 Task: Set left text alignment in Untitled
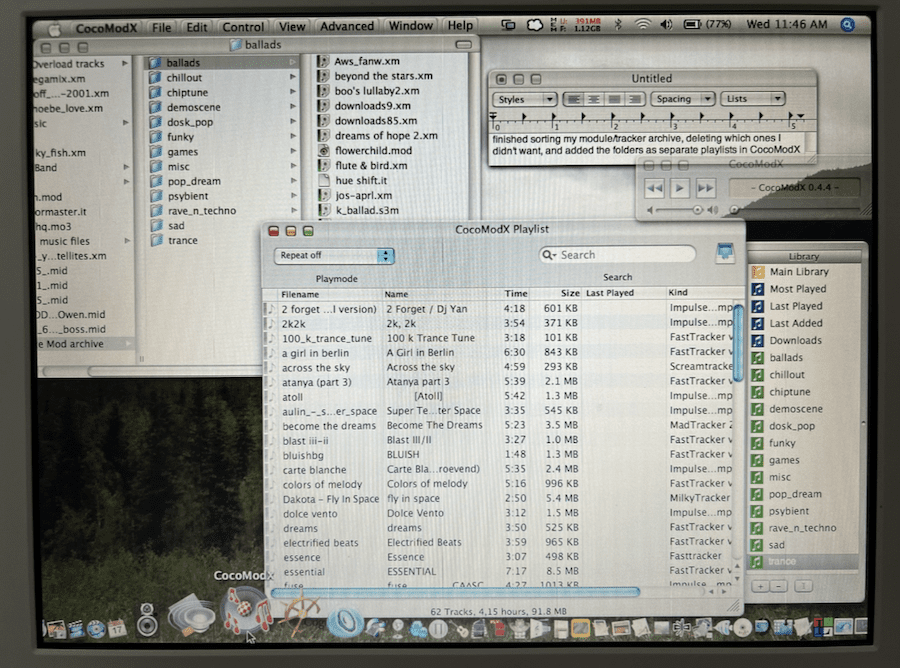point(573,99)
